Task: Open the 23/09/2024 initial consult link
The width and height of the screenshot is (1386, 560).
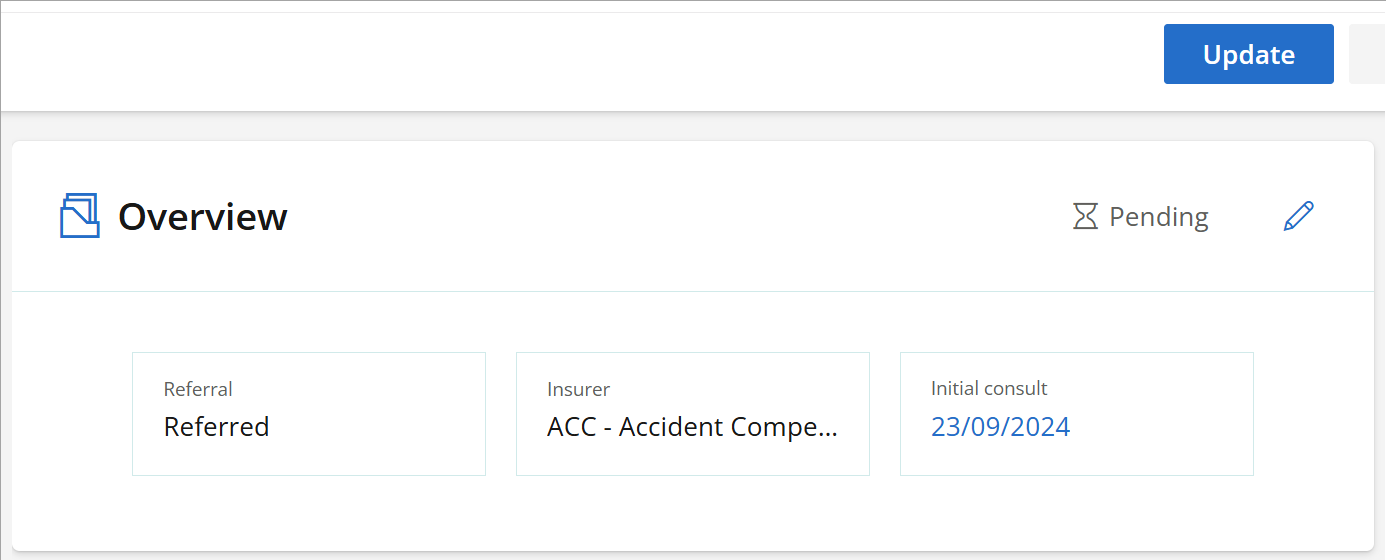Action: pyautogui.click(x=1000, y=427)
